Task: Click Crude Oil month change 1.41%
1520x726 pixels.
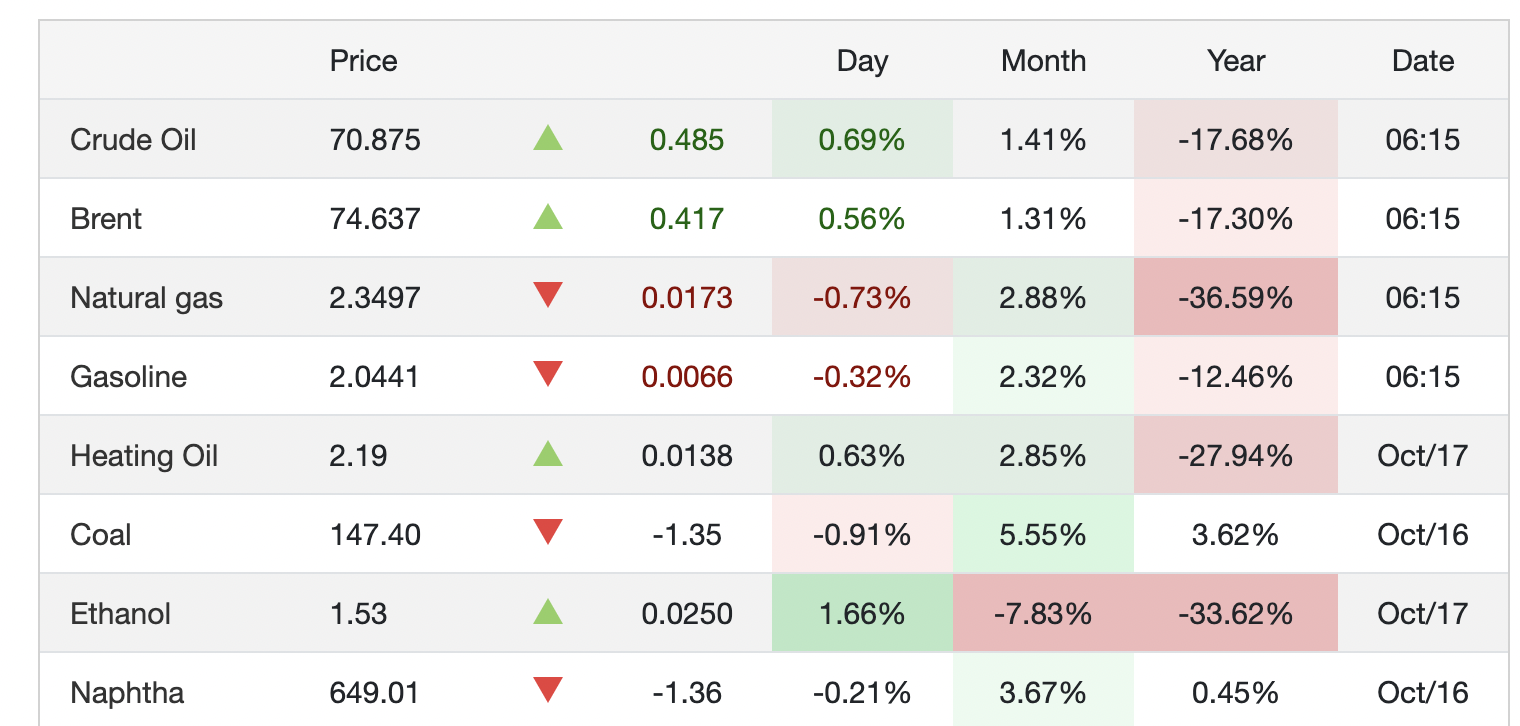Action: (x=1043, y=139)
